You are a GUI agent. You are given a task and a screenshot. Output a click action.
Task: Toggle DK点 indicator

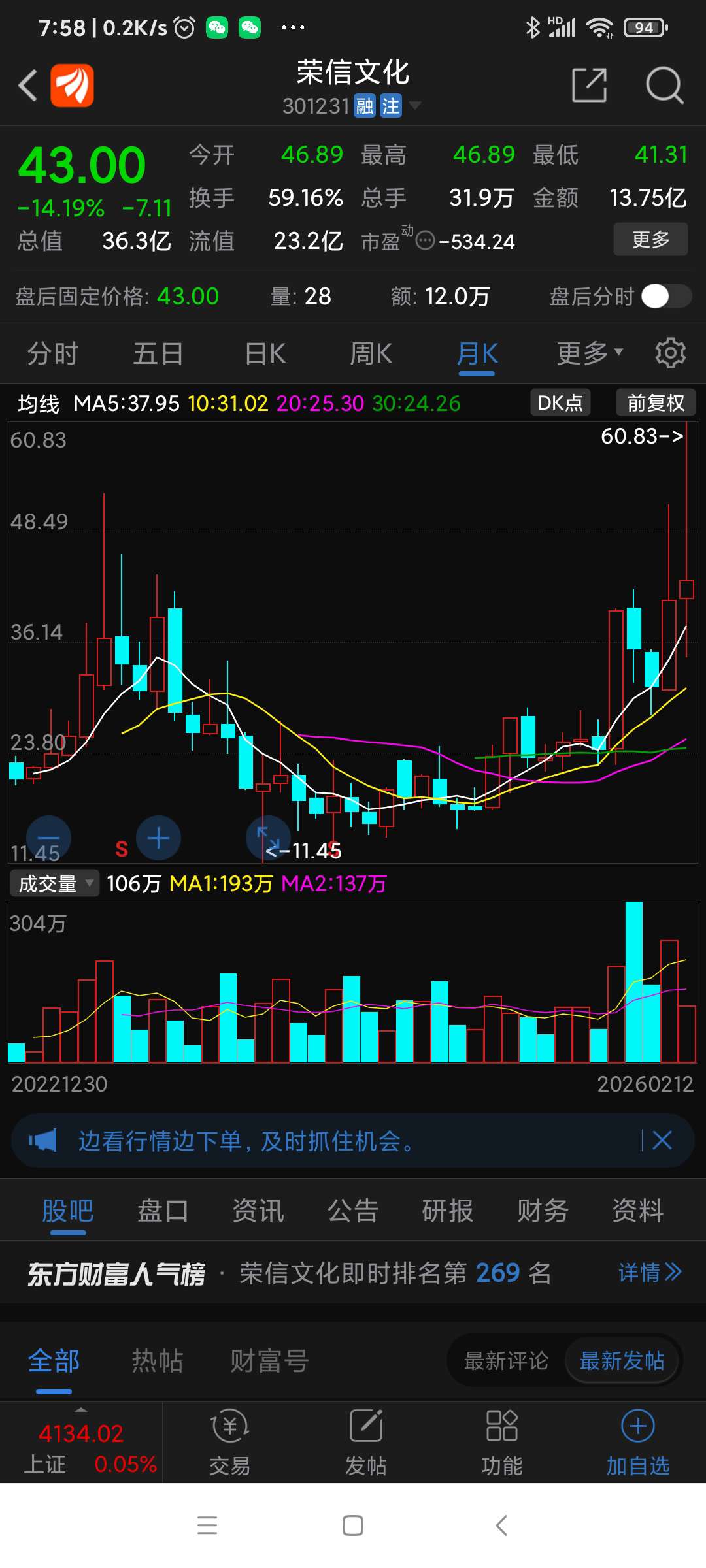560,402
